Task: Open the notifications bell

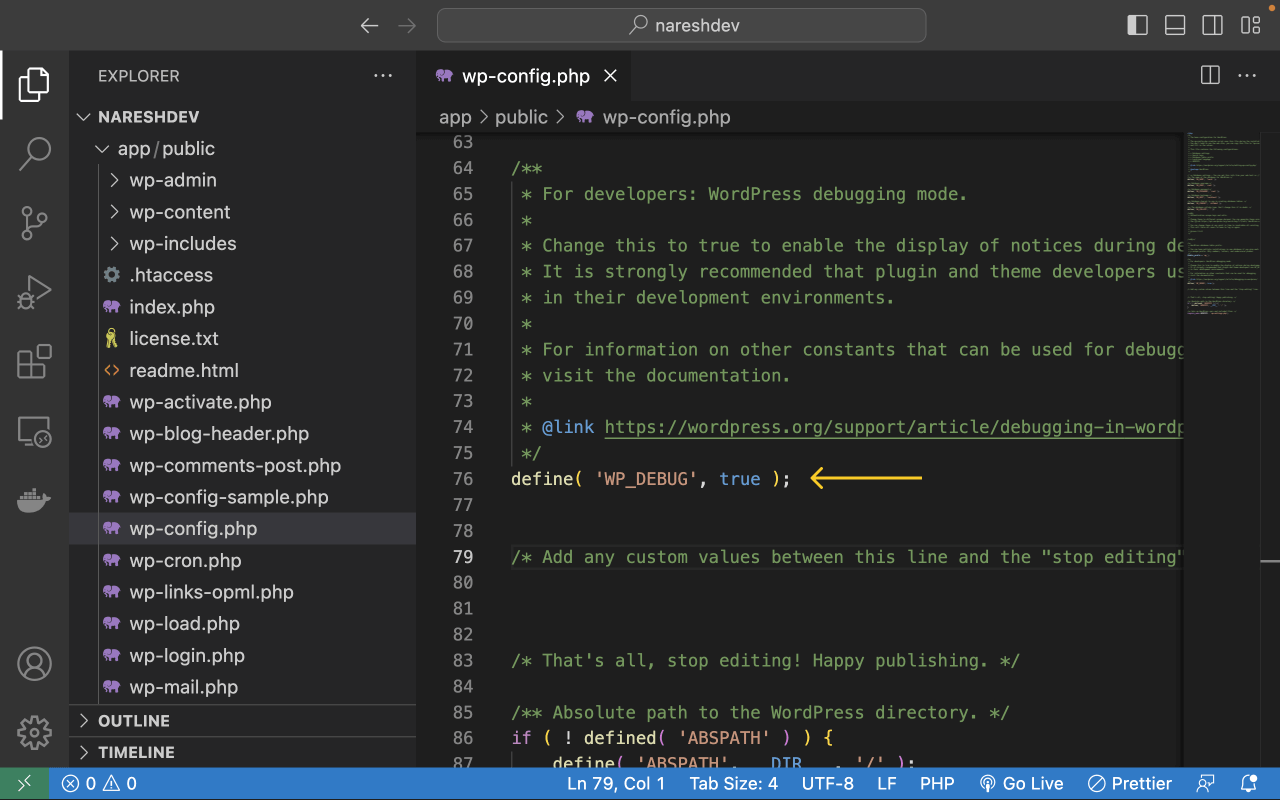Action: click(x=1248, y=784)
